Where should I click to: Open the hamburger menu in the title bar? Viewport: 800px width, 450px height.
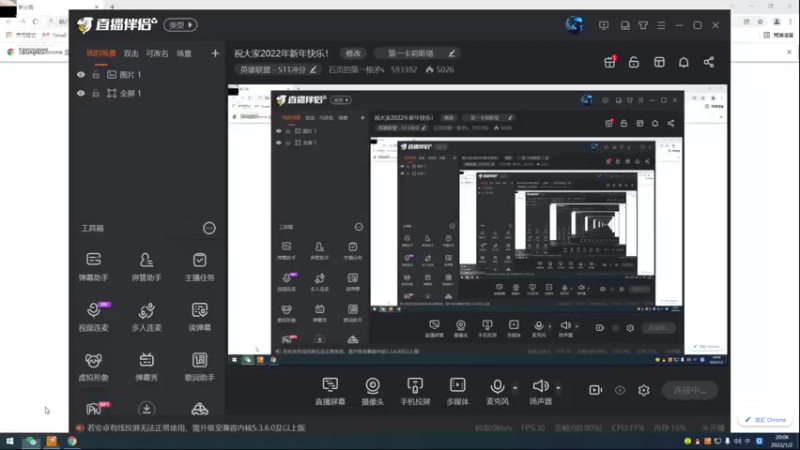pos(661,25)
